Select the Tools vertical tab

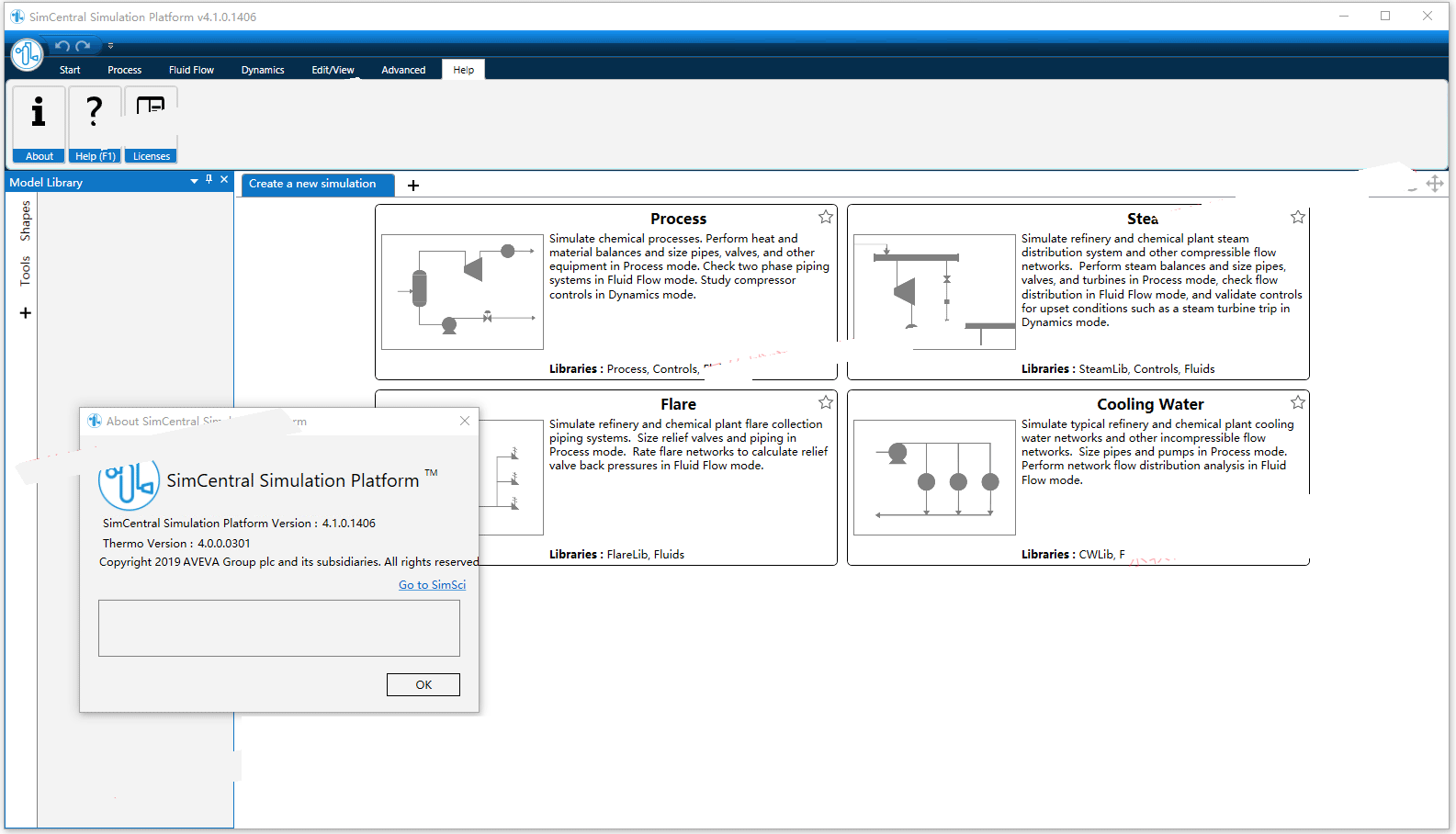(25, 271)
